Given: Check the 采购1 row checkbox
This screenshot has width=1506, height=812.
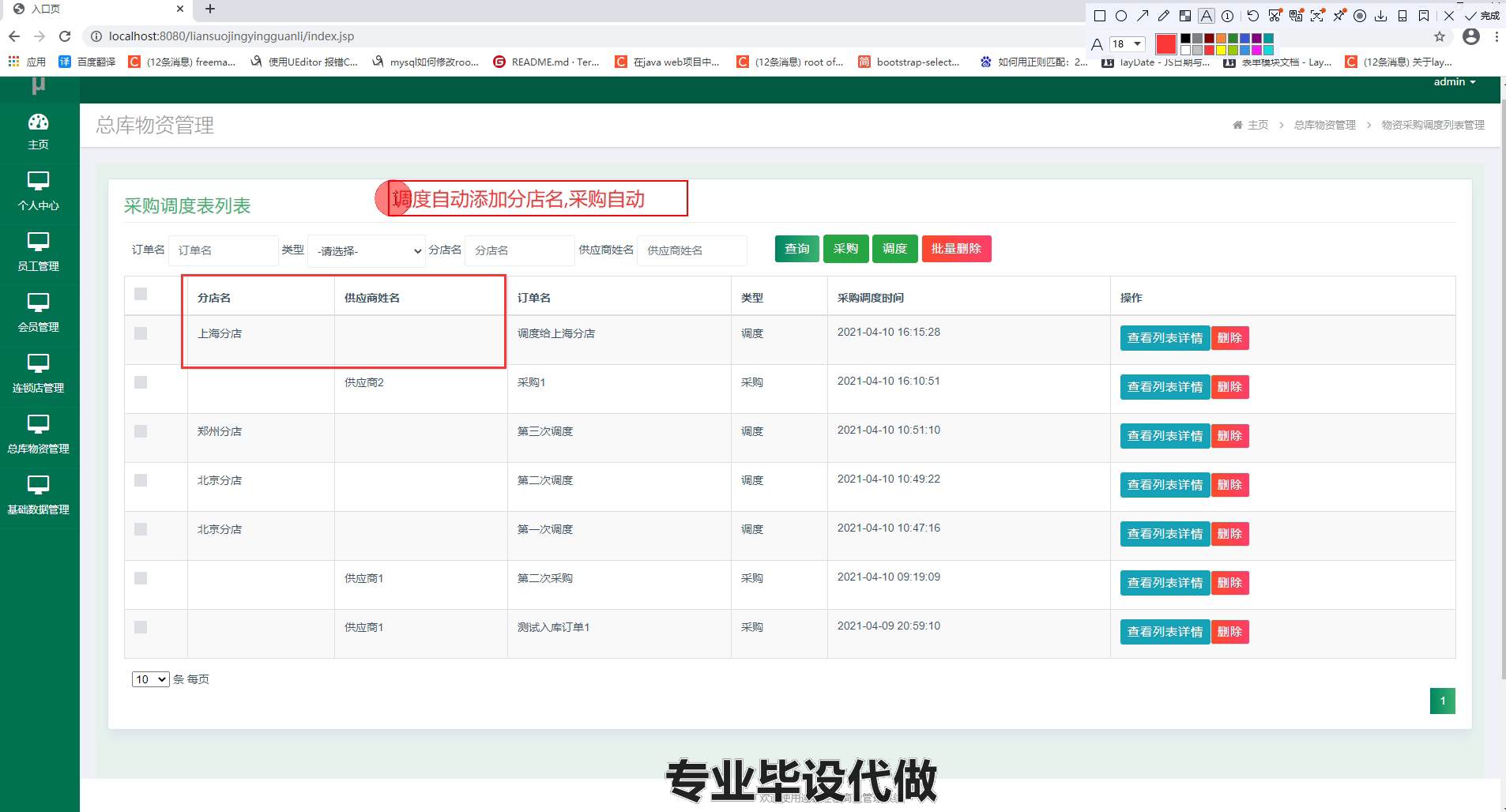Looking at the screenshot, I should click(x=141, y=382).
